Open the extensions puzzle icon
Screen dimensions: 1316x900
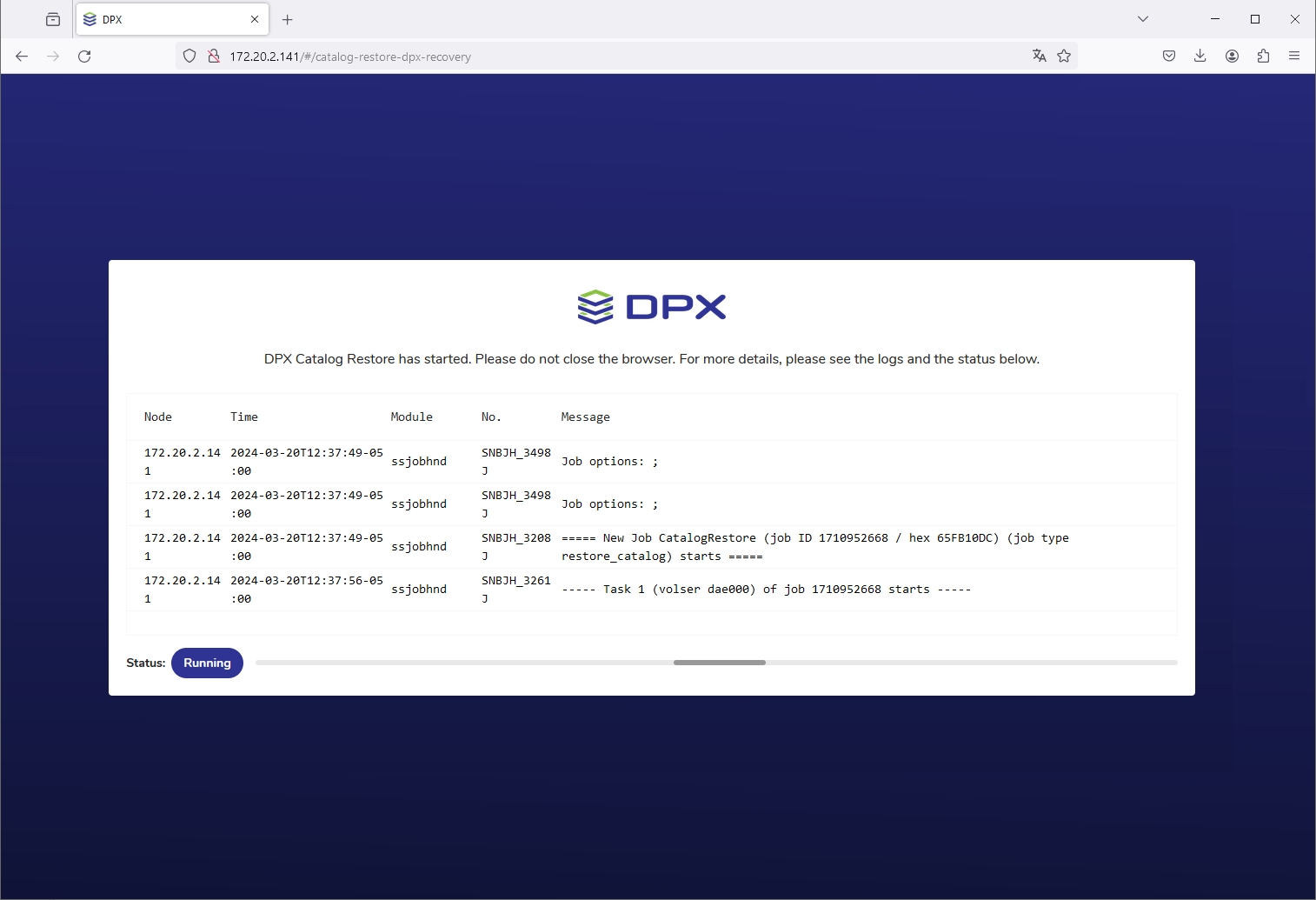click(1263, 57)
